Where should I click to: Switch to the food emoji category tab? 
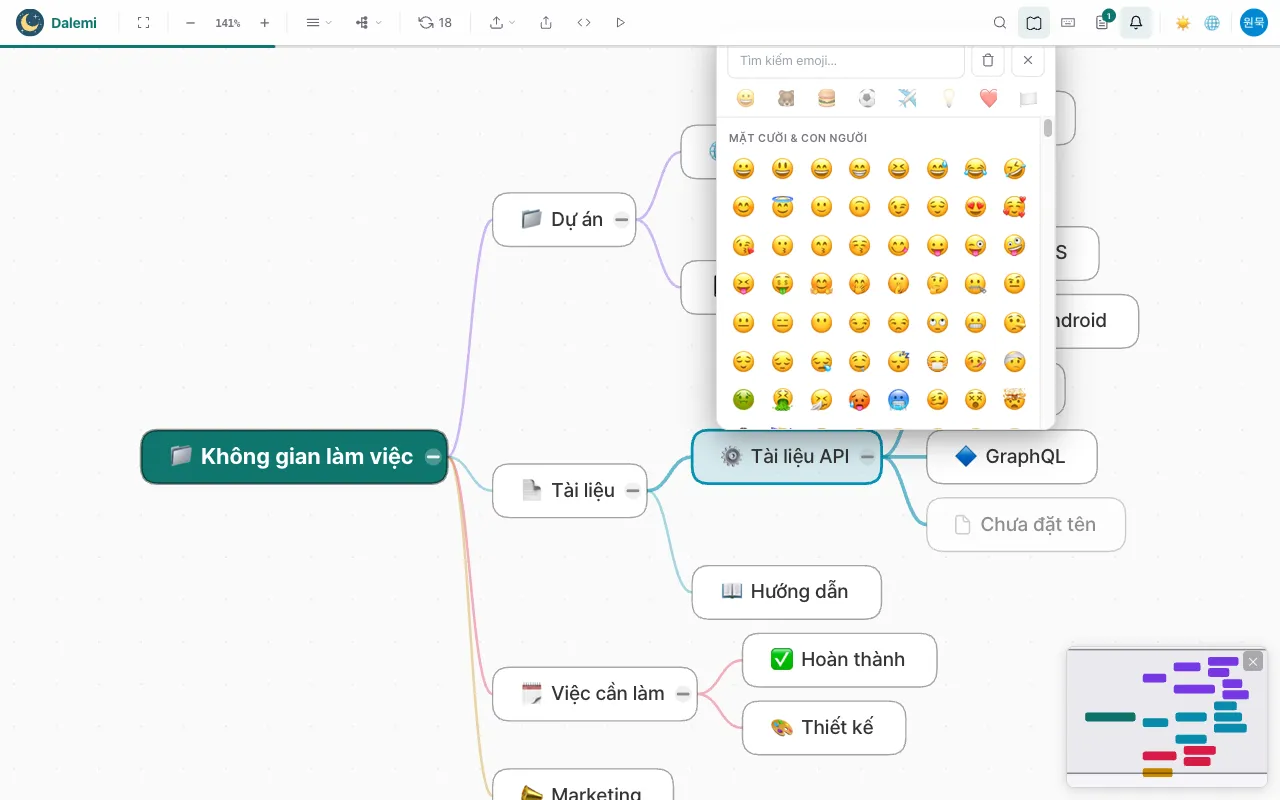[826, 98]
